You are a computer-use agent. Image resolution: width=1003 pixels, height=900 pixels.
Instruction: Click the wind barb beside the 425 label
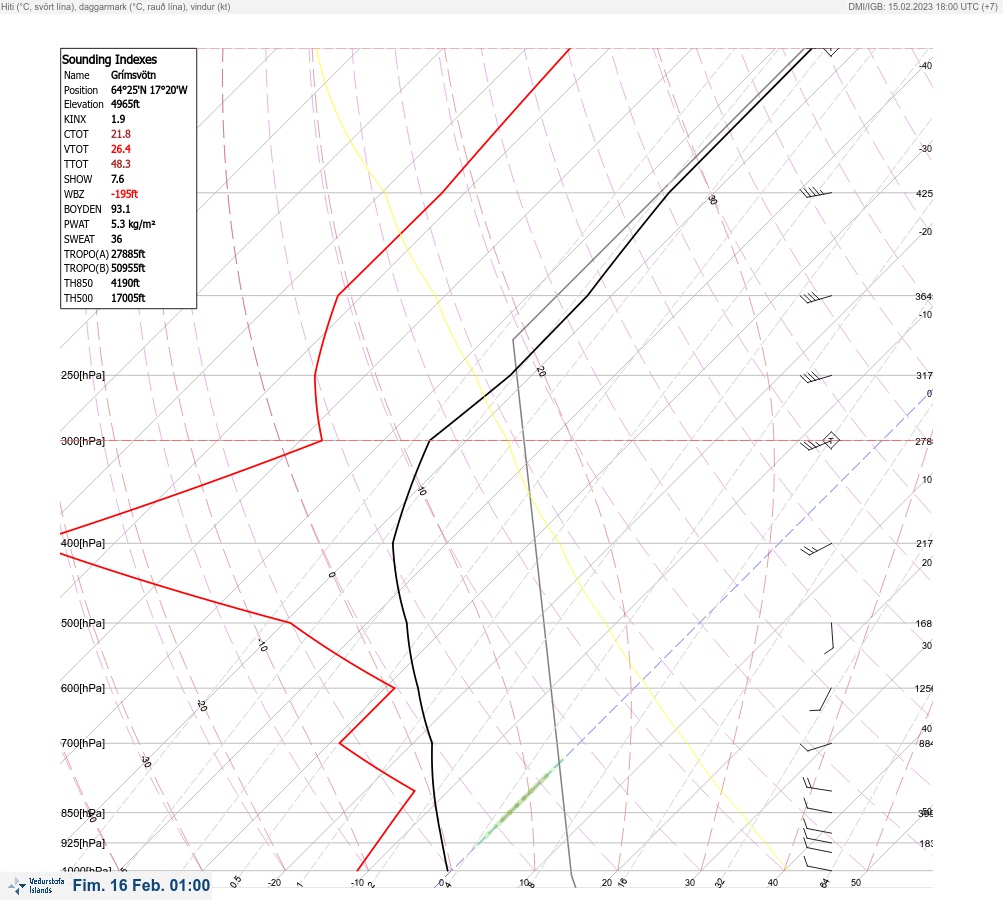point(816,192)
